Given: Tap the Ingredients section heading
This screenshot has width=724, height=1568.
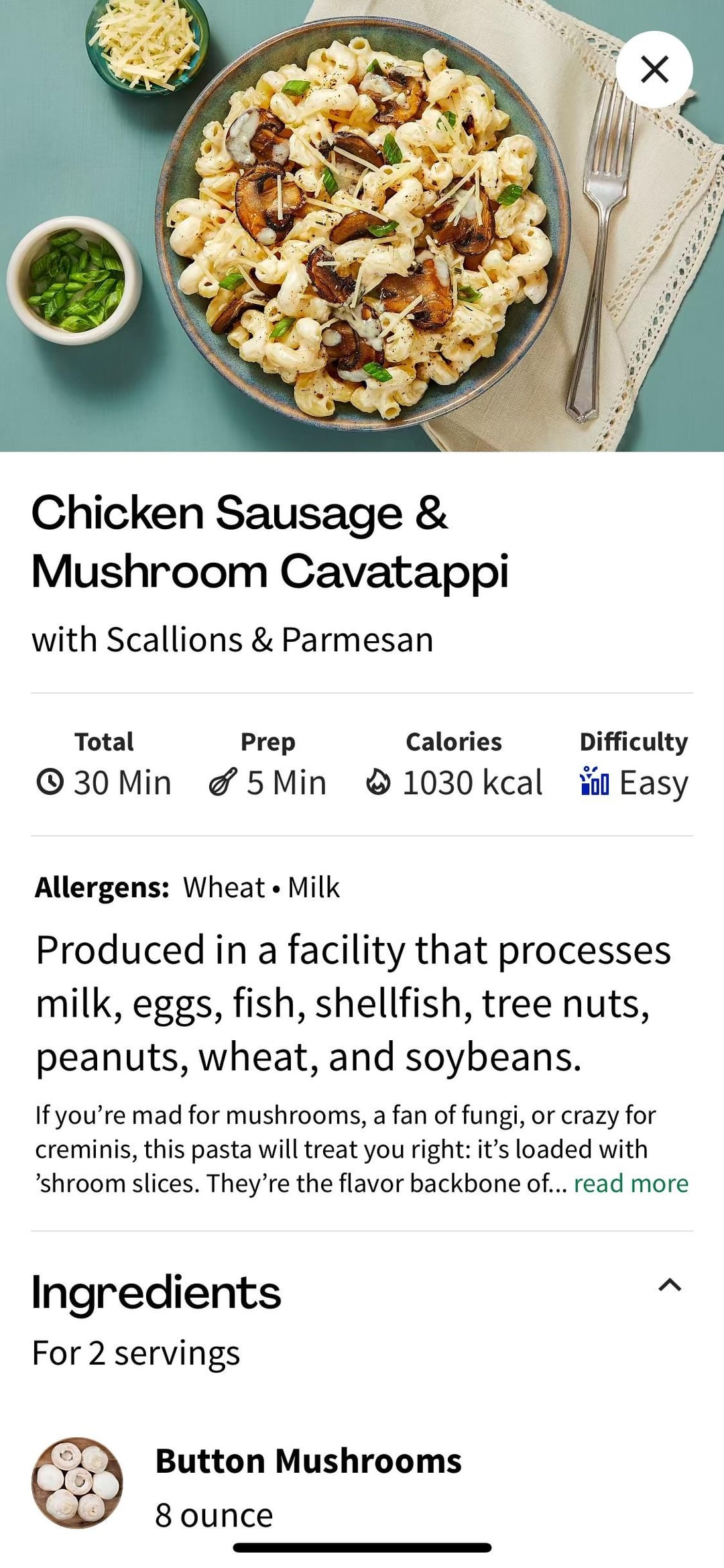Looking at the screenshot, I should [156, 1292].
